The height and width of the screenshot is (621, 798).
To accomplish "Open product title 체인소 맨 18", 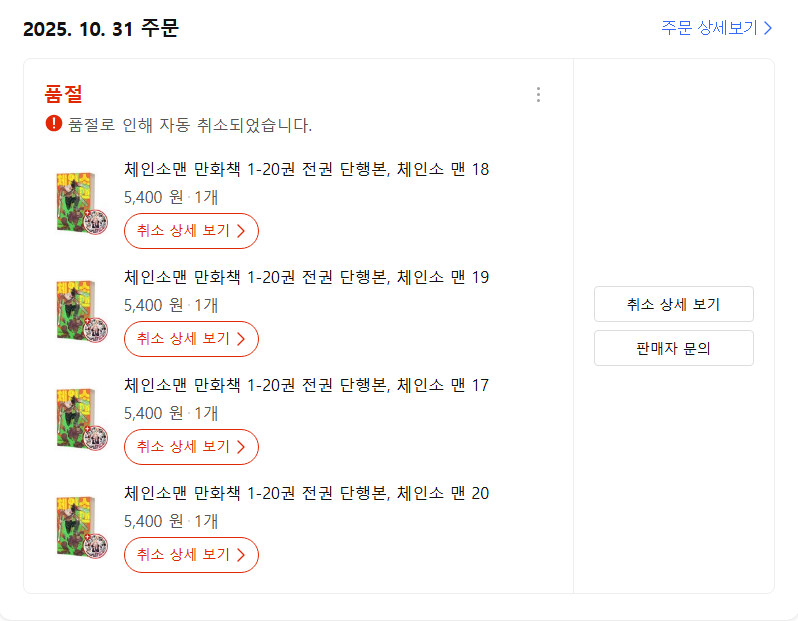I will [x=306, y=169].
